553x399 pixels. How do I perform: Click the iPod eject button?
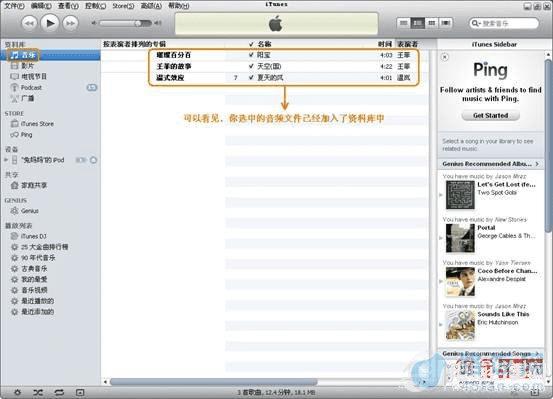[93, 160]
